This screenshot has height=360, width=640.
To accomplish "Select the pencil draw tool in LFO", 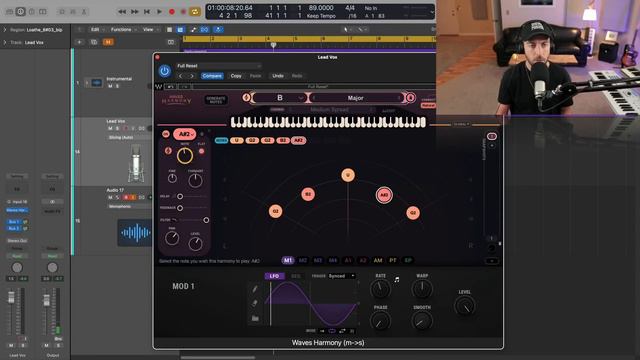I will (255, 289).
